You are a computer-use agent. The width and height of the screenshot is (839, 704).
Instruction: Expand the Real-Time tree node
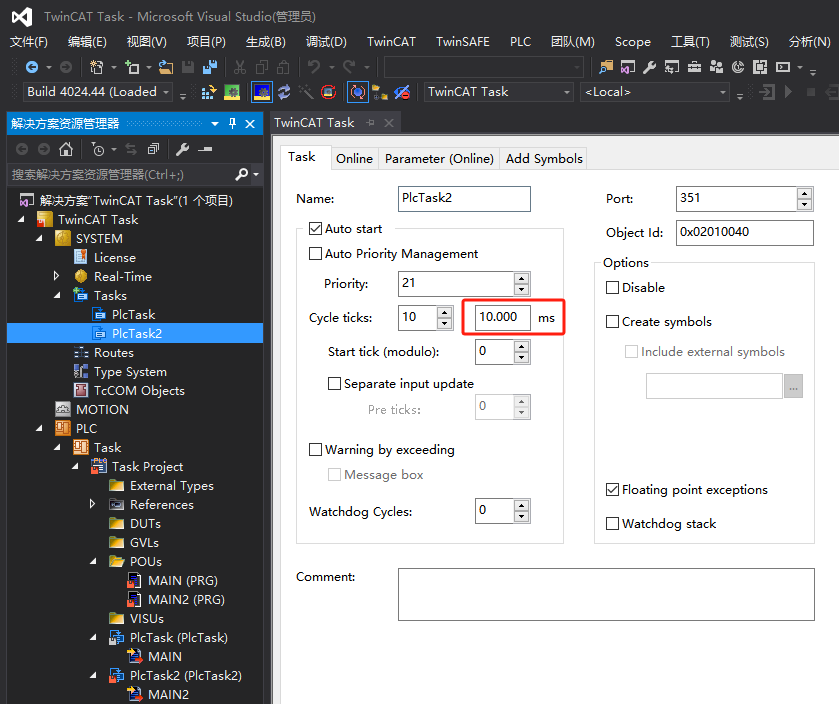click(57, 276)
